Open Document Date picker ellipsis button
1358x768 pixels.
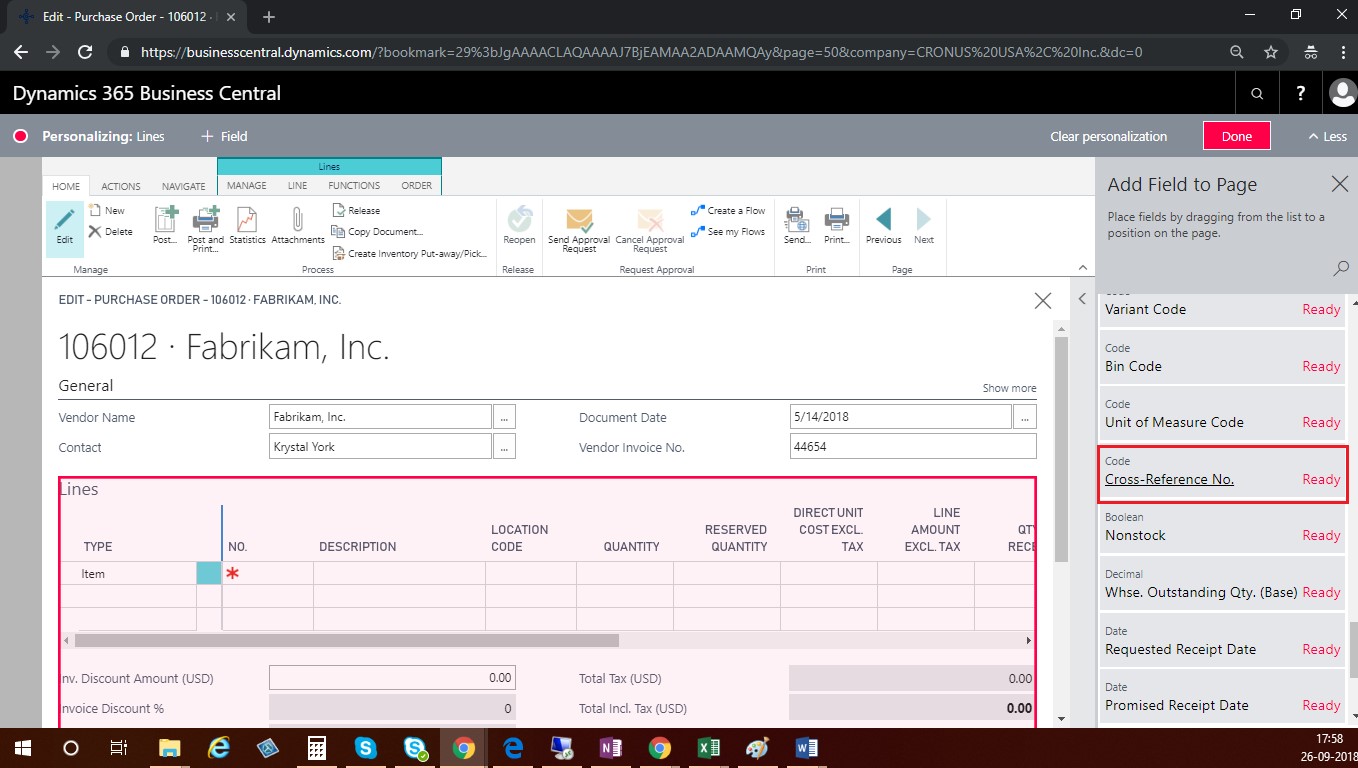click(1025, 417)
